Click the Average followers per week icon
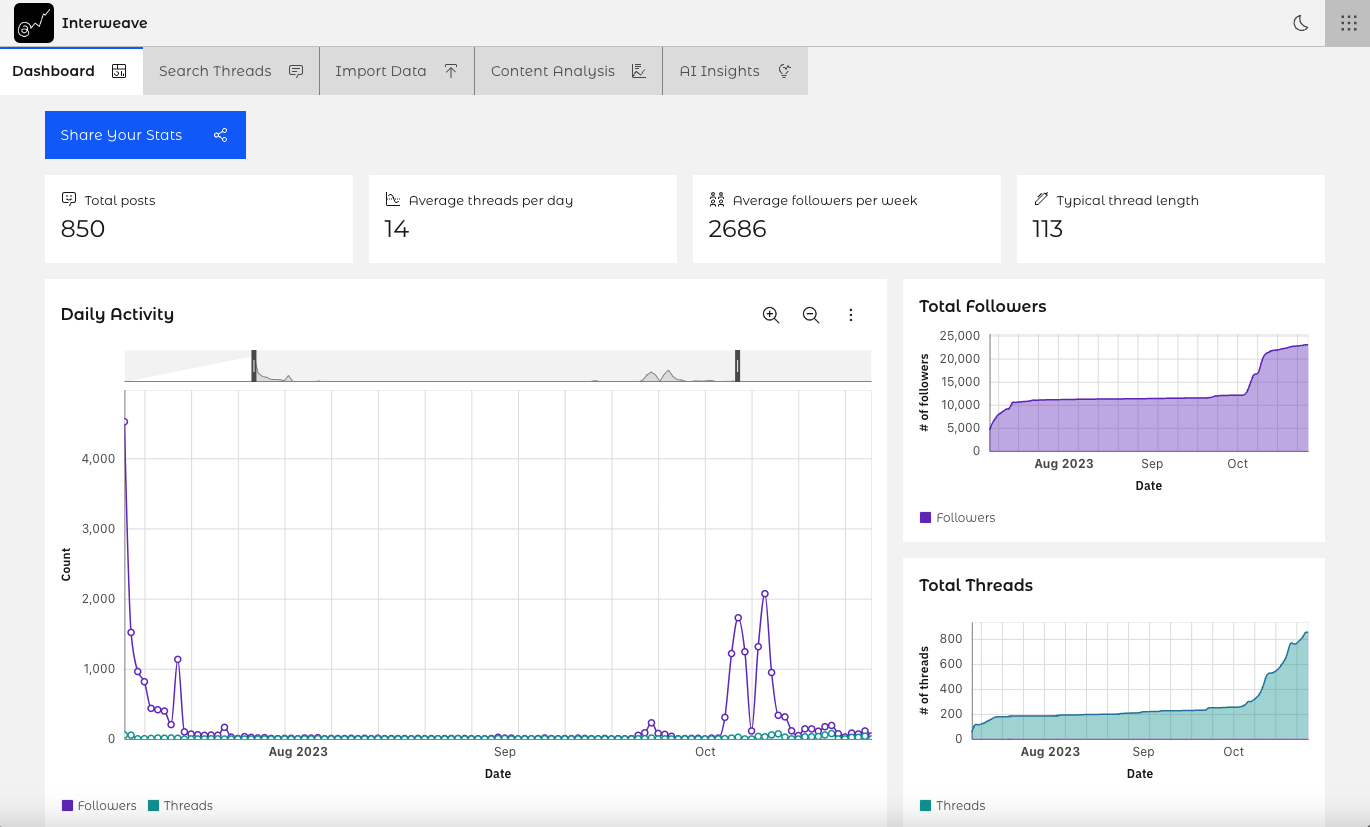Image resolution: width=1370 pixels, height=827 pixels. [x=717, y=199]
